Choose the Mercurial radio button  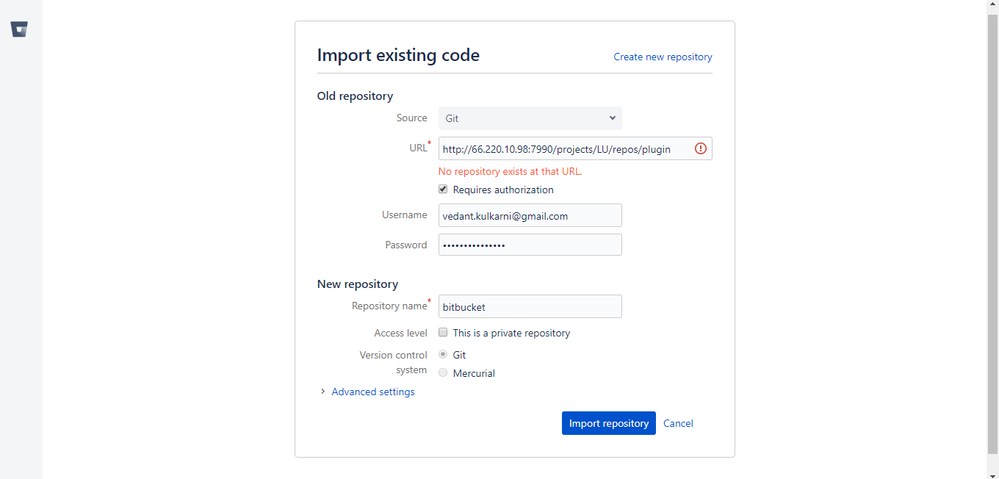coord(443,373)
